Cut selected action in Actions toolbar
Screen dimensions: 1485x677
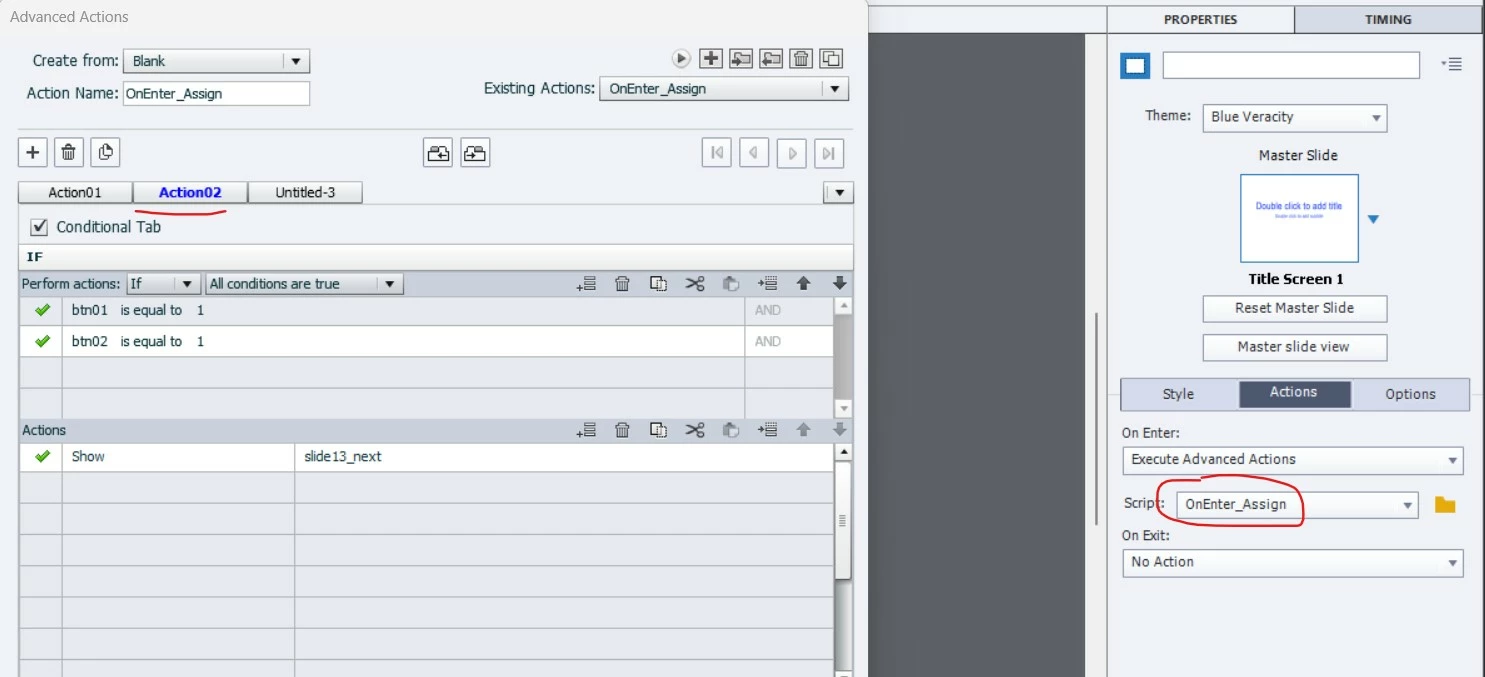click(695, 430)
